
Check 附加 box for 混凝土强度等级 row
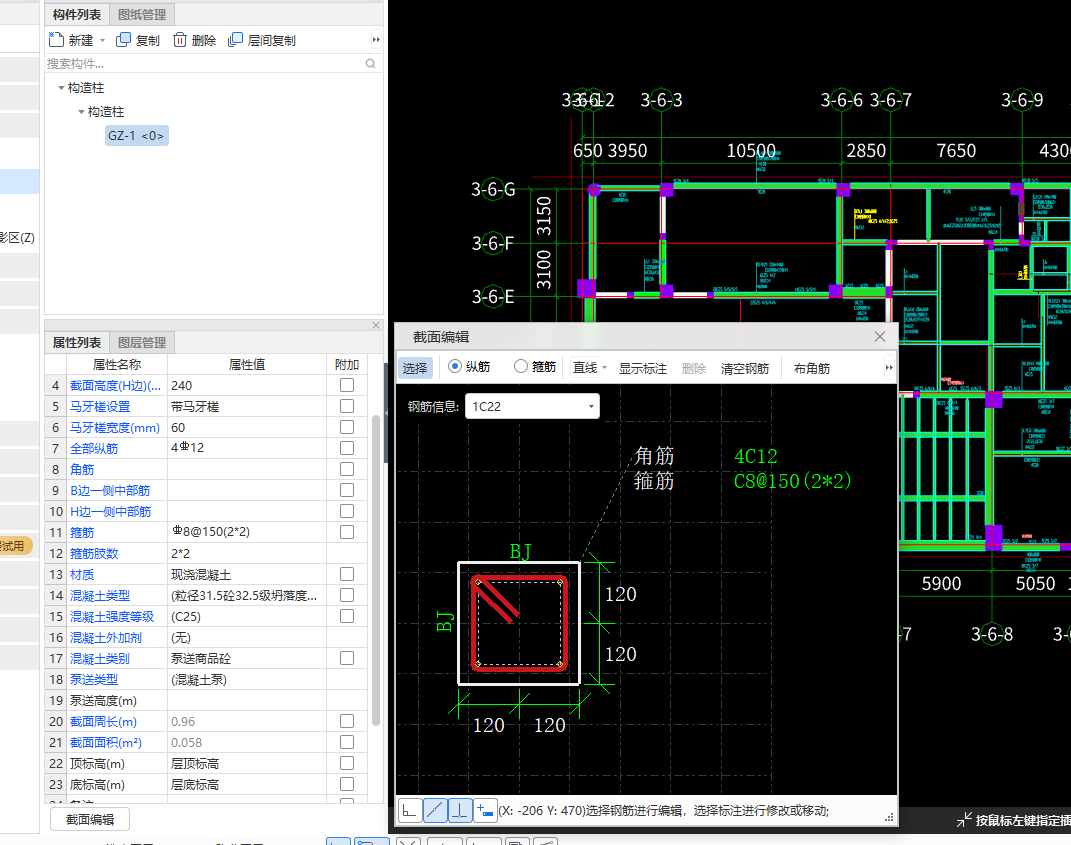tap(347, 616)
